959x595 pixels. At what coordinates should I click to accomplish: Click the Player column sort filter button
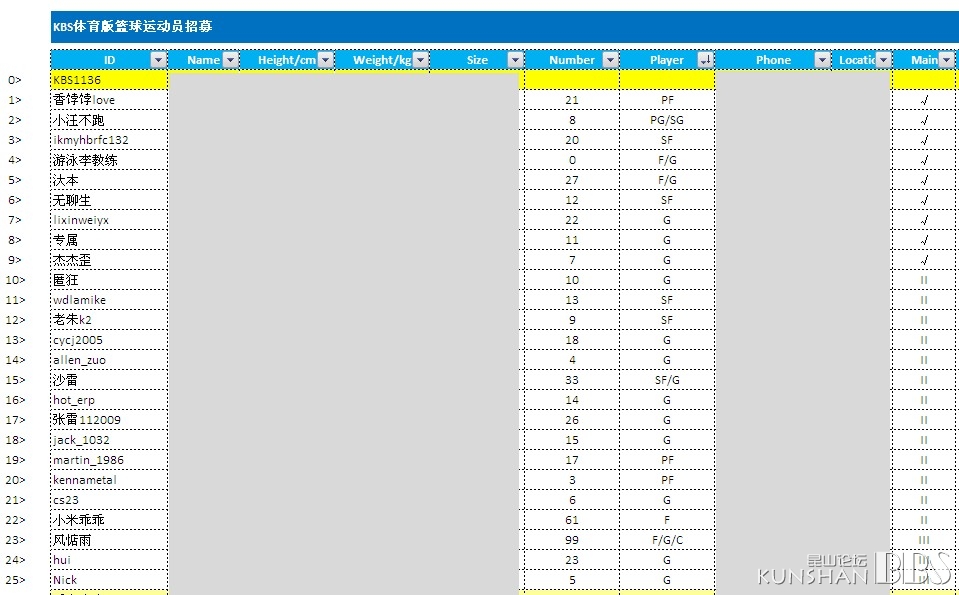click(705, 60)
